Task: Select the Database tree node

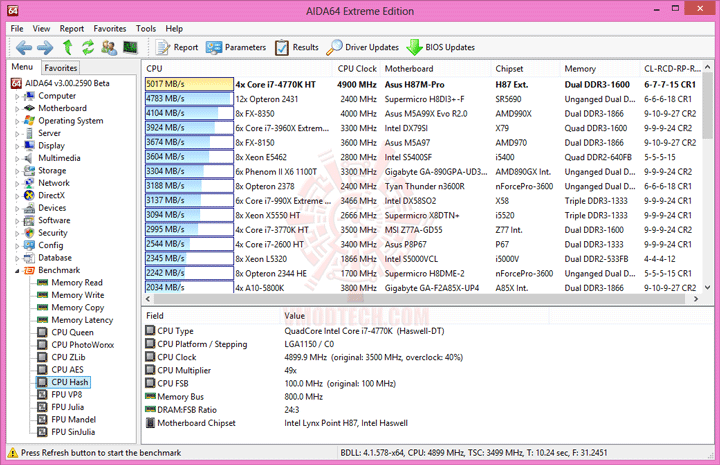Action: [x=55, y=258]
